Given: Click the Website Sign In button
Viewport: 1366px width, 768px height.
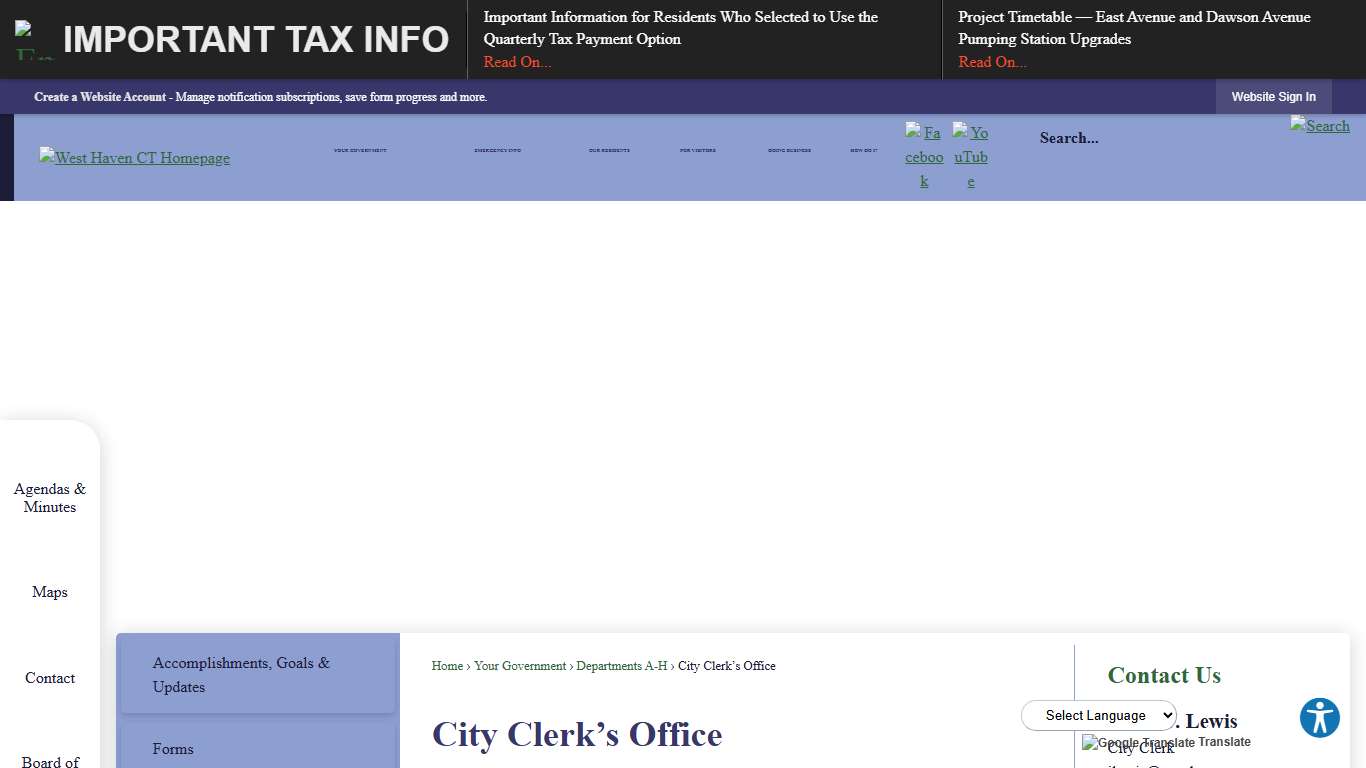Looking at the screenshot, I should (x=1273, y=97).
